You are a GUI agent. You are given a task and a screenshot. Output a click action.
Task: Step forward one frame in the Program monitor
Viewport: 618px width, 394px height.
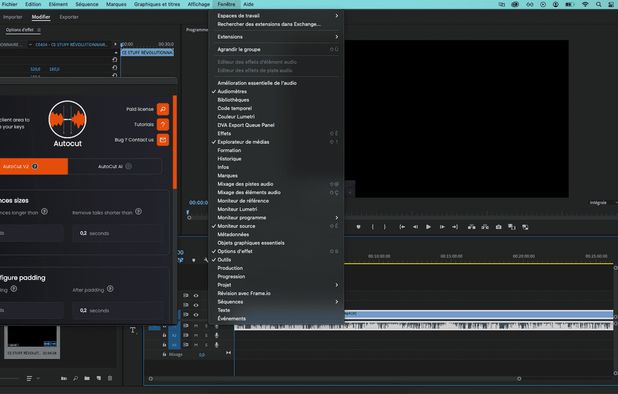(x=442, y=227)
